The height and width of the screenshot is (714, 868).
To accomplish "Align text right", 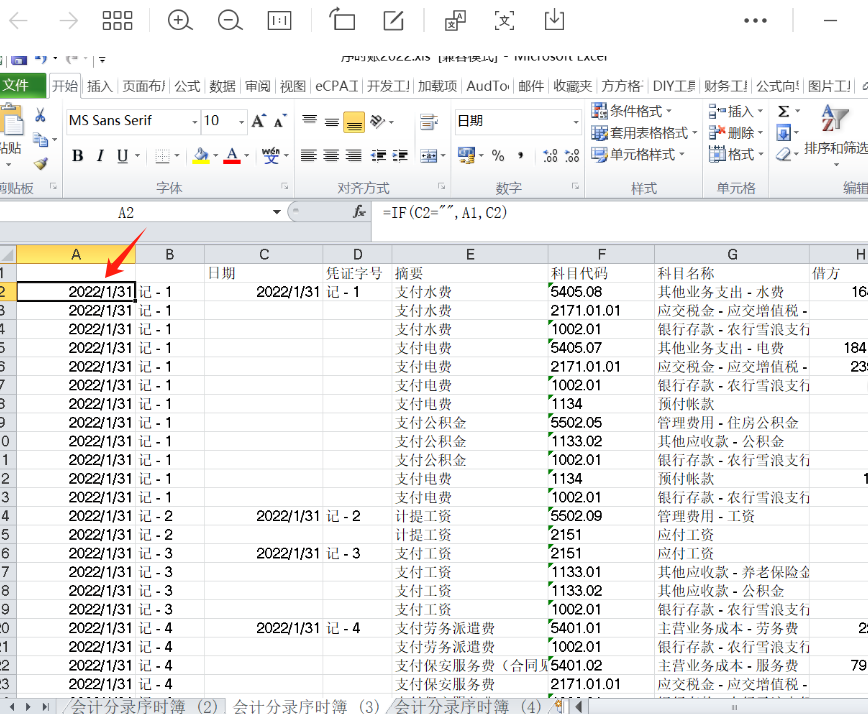I will click(353, 156).
